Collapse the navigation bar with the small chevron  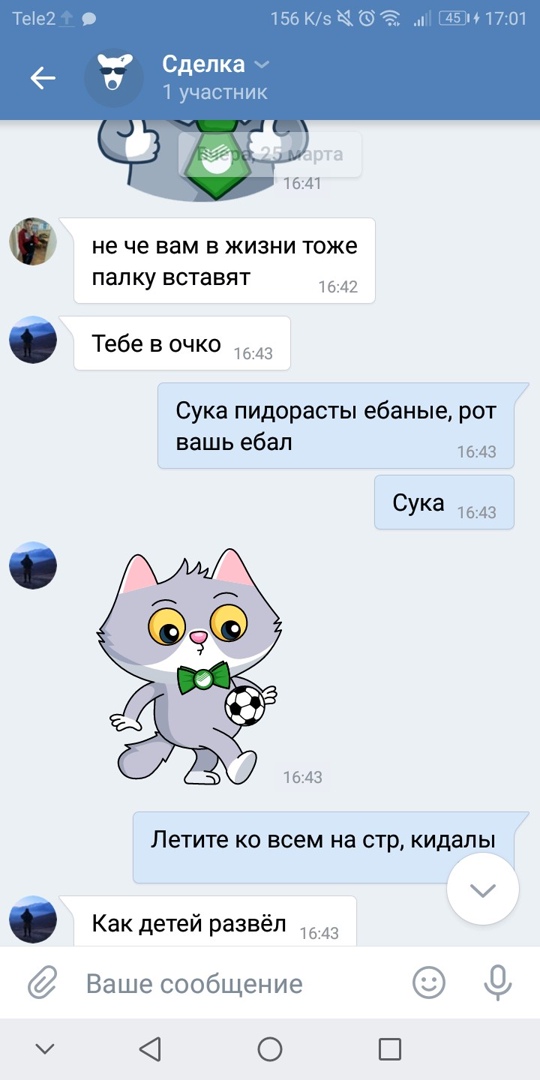45,1049
